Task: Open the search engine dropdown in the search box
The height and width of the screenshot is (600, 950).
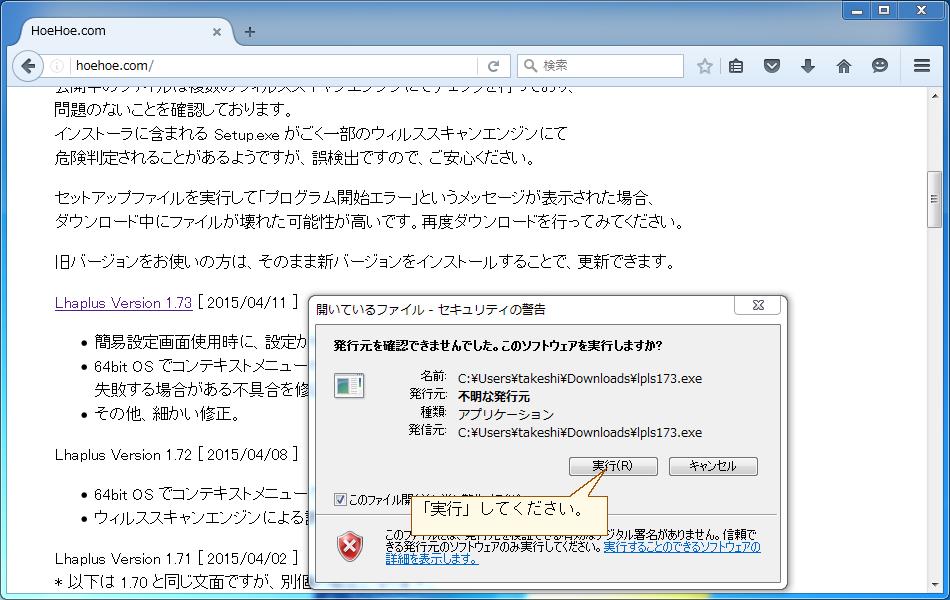Action: tap(530, 66)
